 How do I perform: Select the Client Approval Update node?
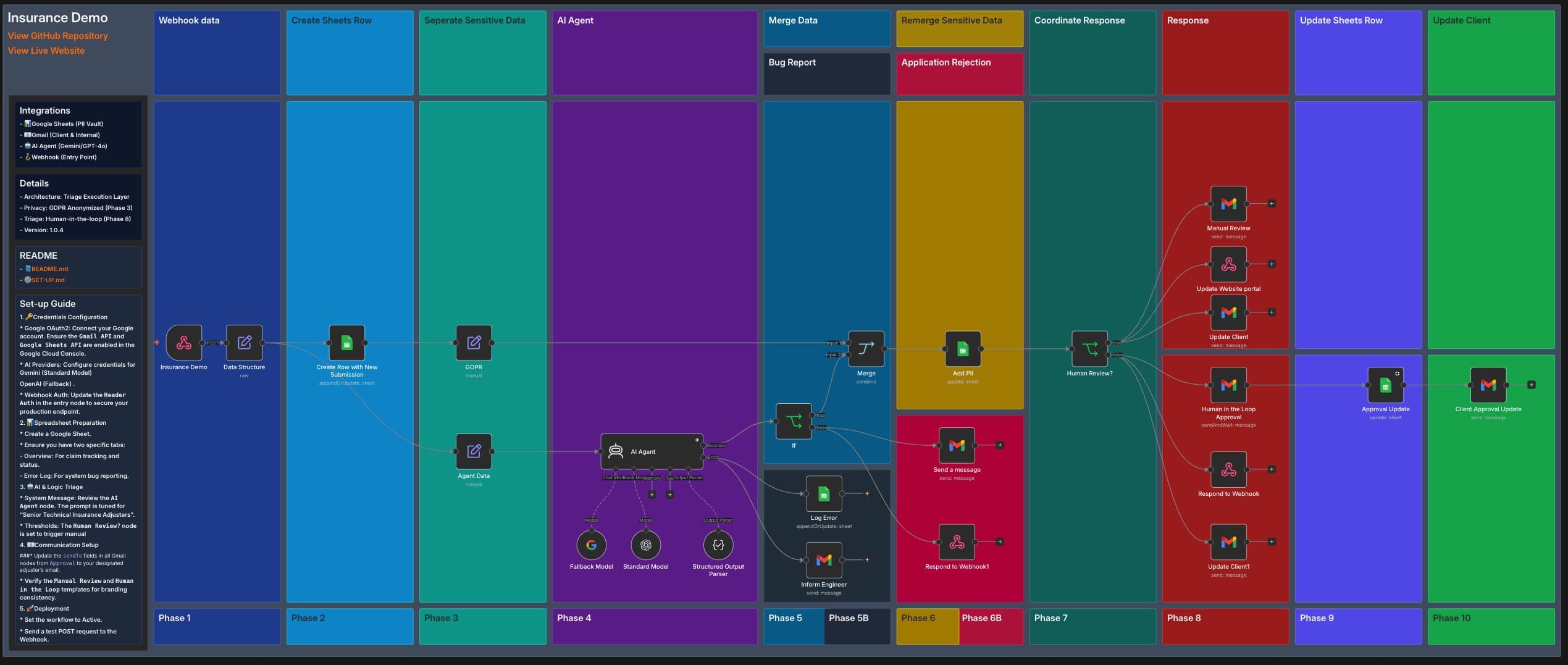1488,385
